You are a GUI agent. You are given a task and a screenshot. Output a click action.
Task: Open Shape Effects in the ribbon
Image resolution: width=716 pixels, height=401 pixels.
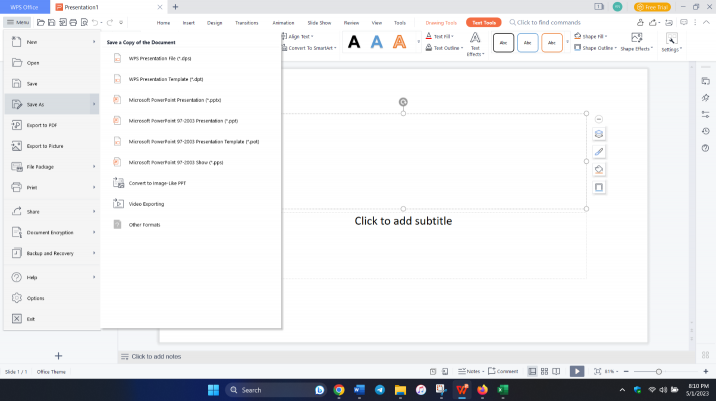click(637, 42)
